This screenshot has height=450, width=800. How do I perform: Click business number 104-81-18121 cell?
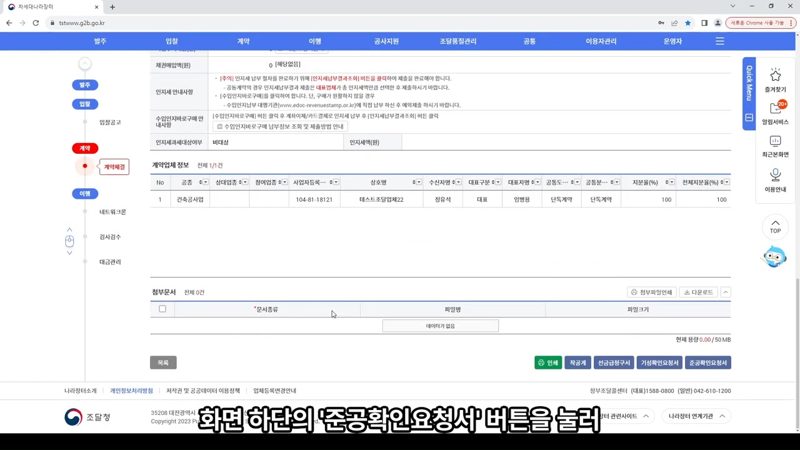click(x=314, y=199)
